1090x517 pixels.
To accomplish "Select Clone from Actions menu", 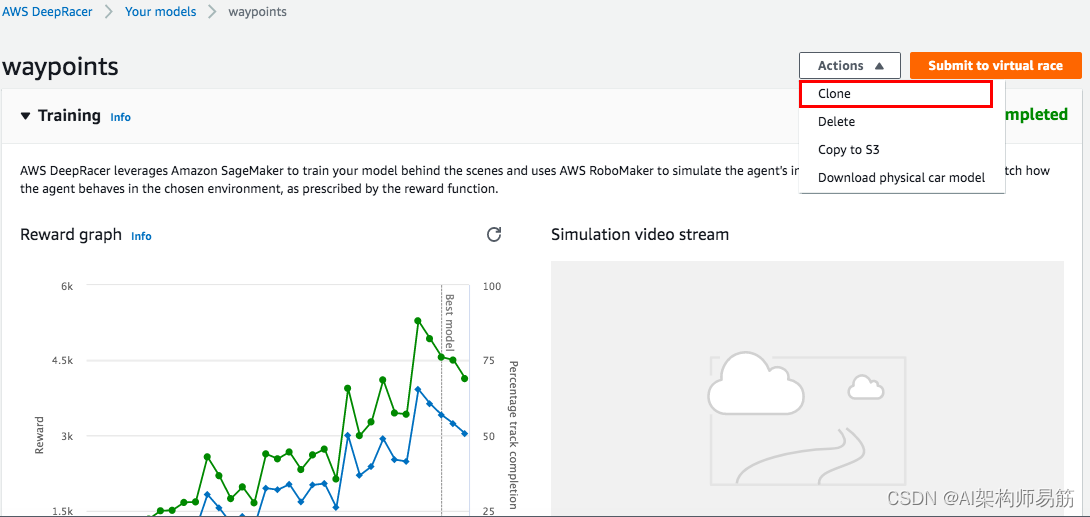I will tap(895, 94).
